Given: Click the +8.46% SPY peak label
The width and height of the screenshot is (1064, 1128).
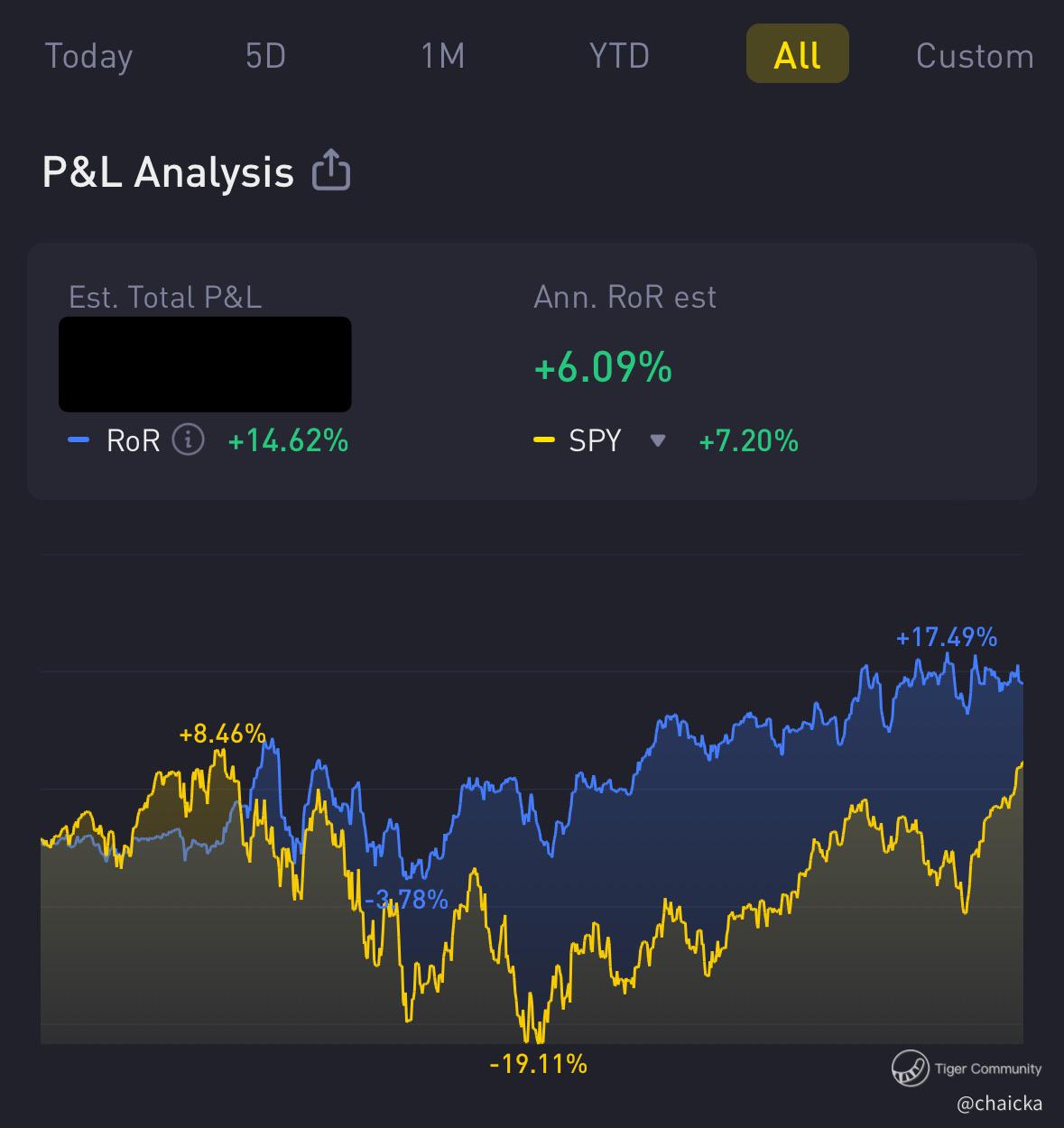Looking at the screenshot, I should point(222,734).
